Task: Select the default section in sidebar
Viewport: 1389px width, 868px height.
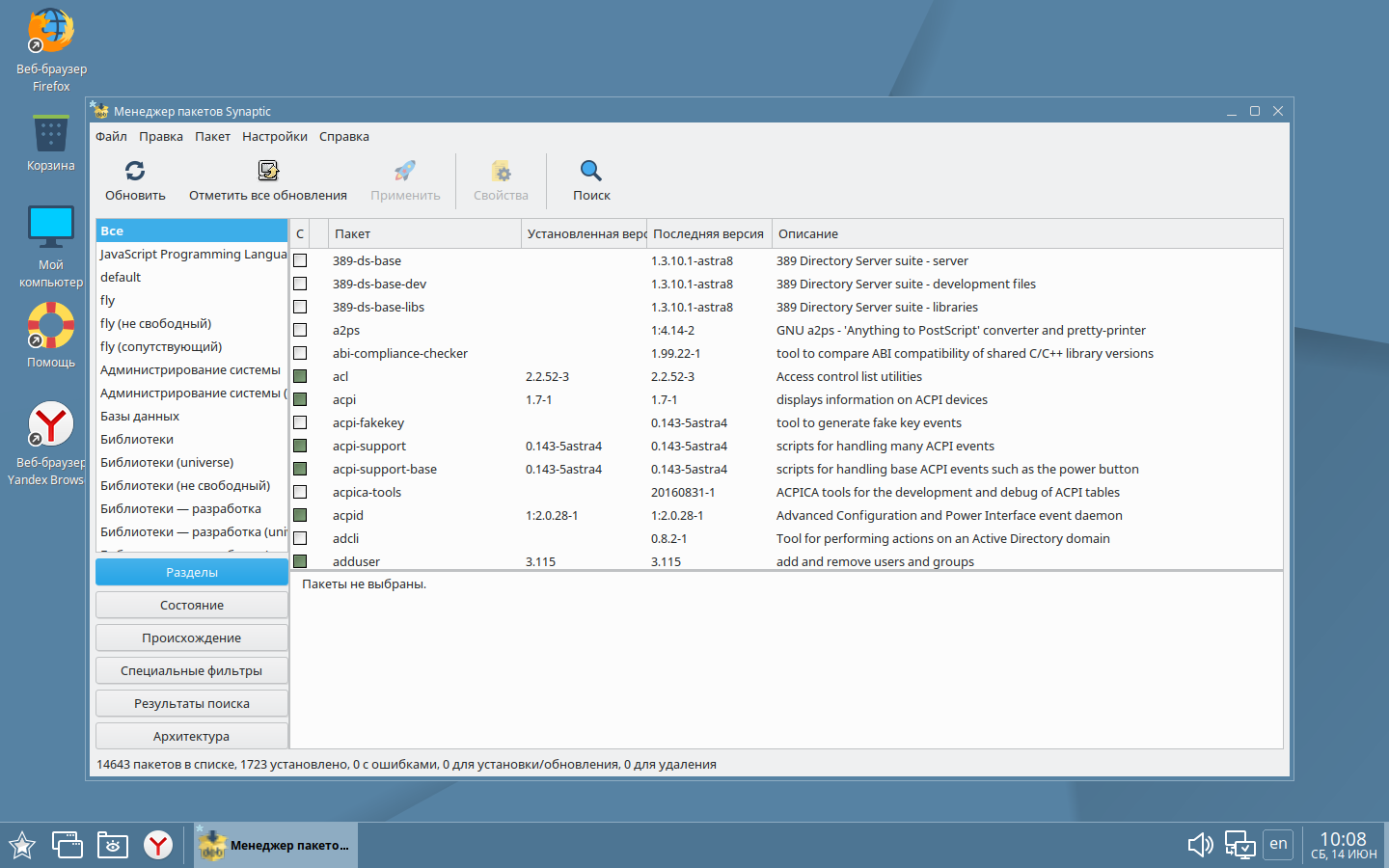Action: coord(192,277)
